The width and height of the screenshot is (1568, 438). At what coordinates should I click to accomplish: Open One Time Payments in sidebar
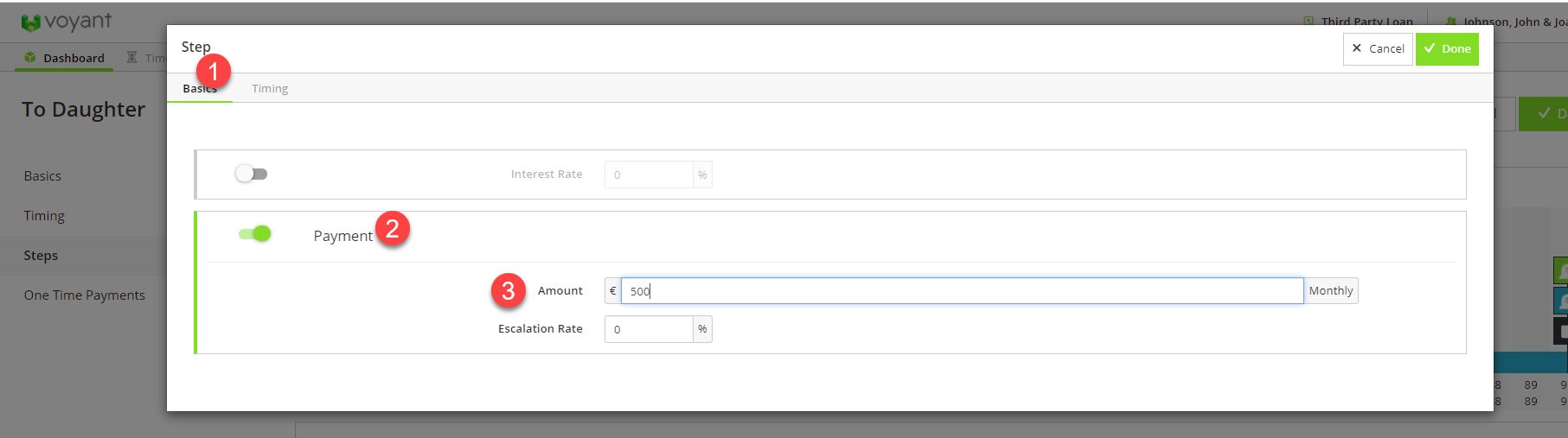(85, 295)
